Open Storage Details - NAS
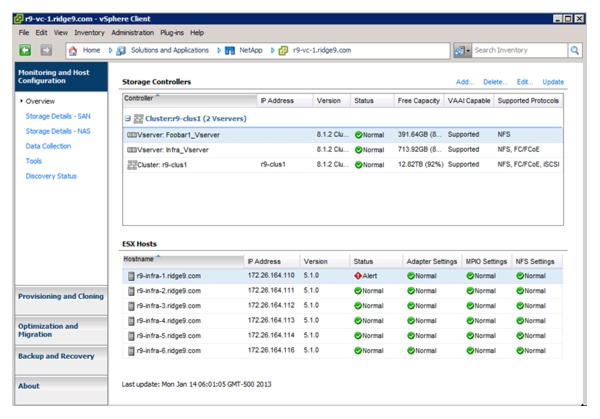The height and width of the screenshot is (419, 600). 58,131
